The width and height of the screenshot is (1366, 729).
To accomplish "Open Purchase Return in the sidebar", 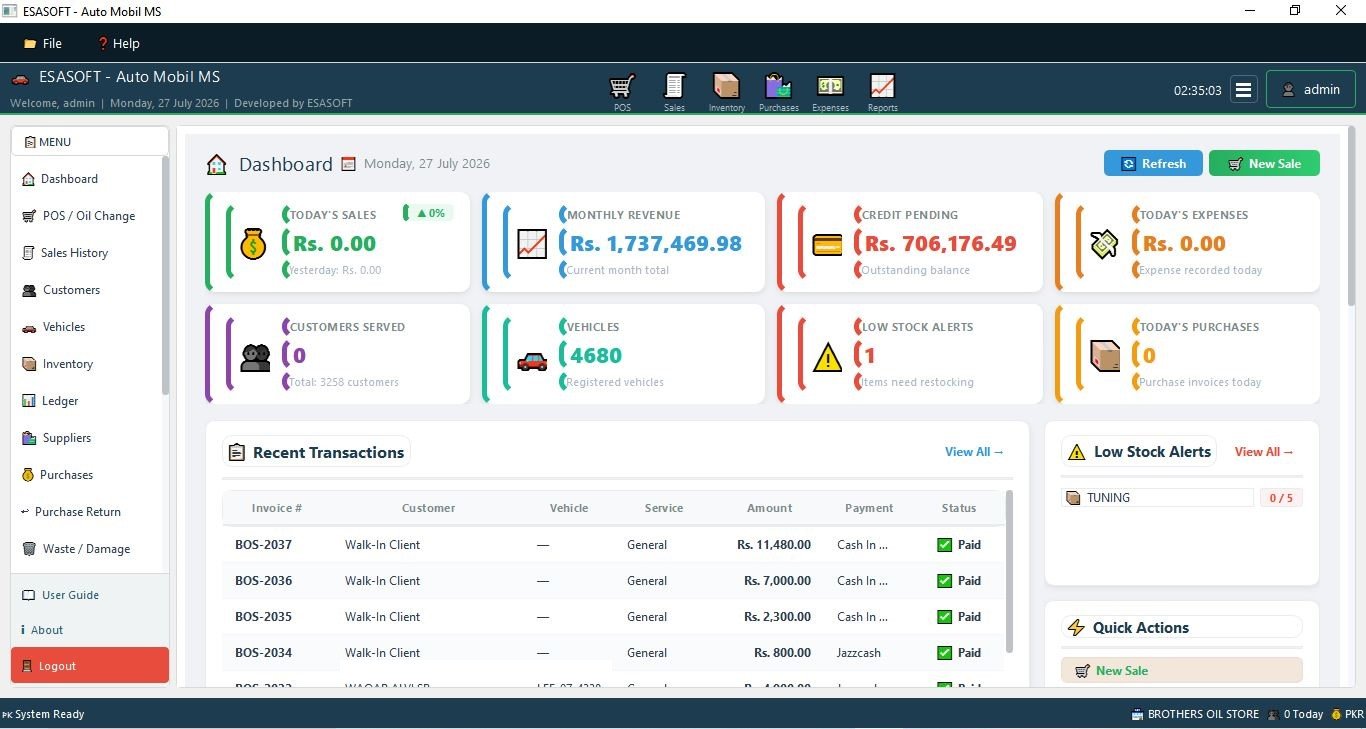I will pyautogui.click(x=87, y=512).
